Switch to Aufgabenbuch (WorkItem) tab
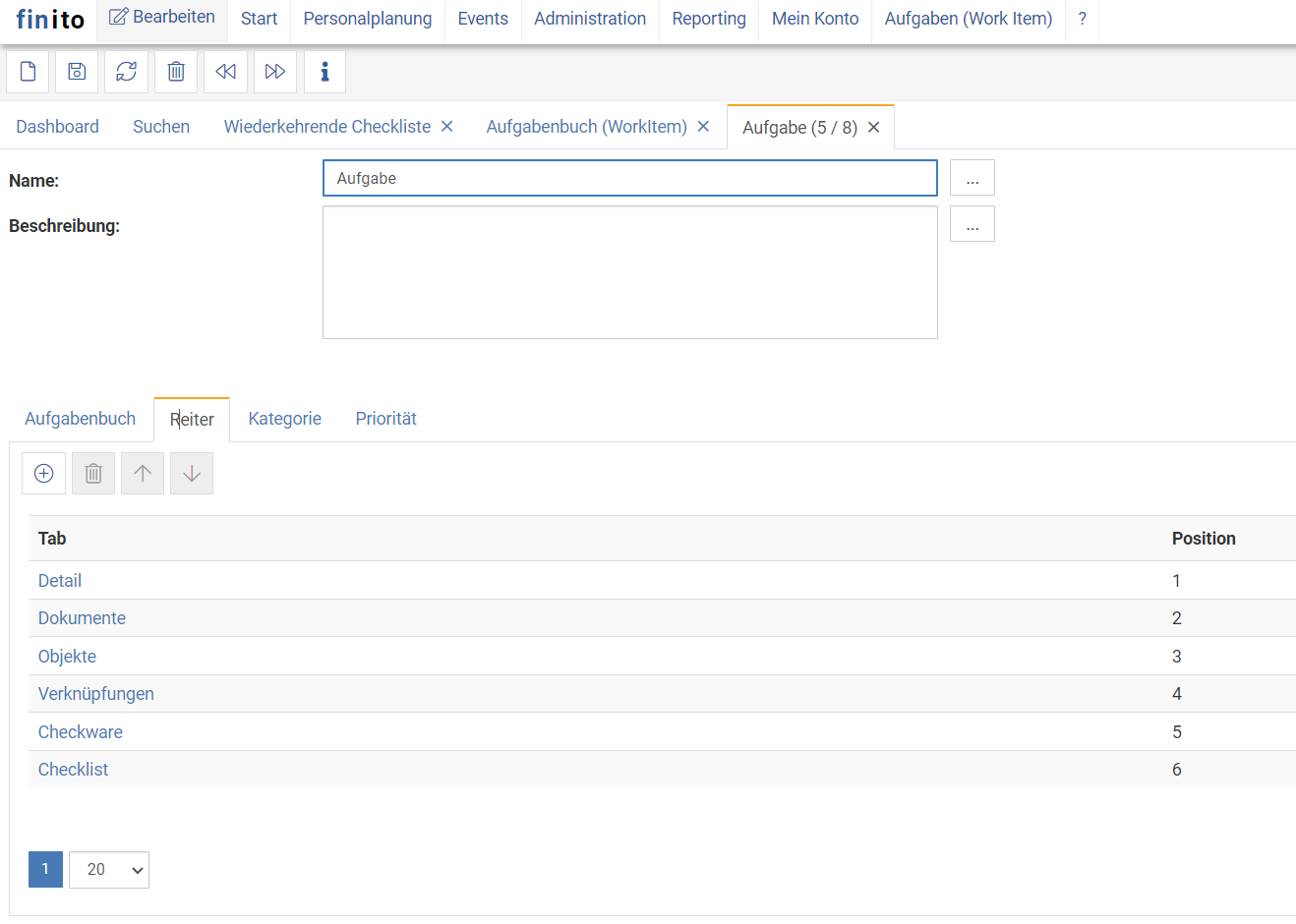1296x924 pixels. [x=586, y=127]
